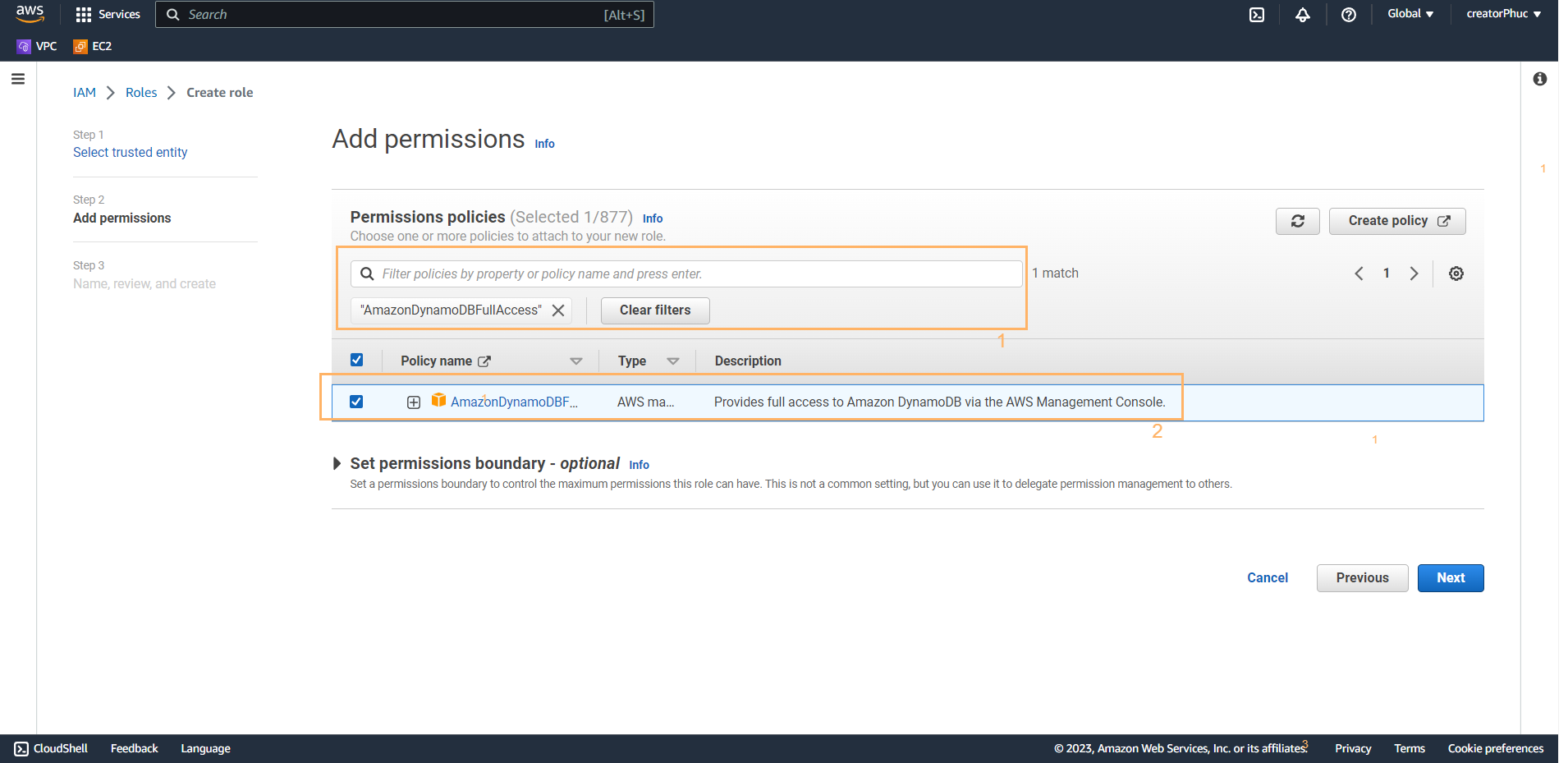Sort by the Policy name column arrow
The height and width of the screenshot is (763, 1568).
coord(576,361)
